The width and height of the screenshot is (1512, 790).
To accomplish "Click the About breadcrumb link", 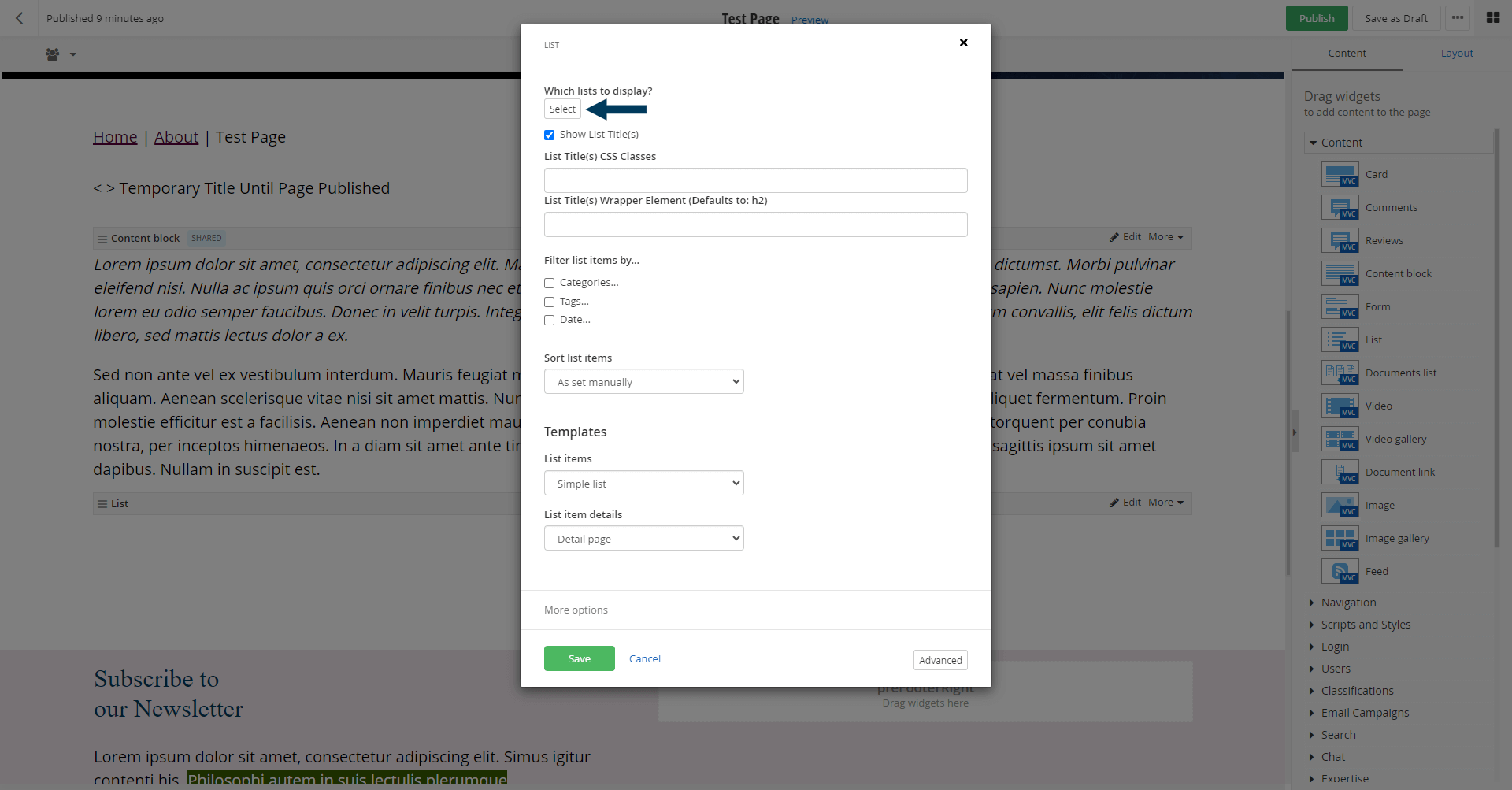I will tap(176, 137).
